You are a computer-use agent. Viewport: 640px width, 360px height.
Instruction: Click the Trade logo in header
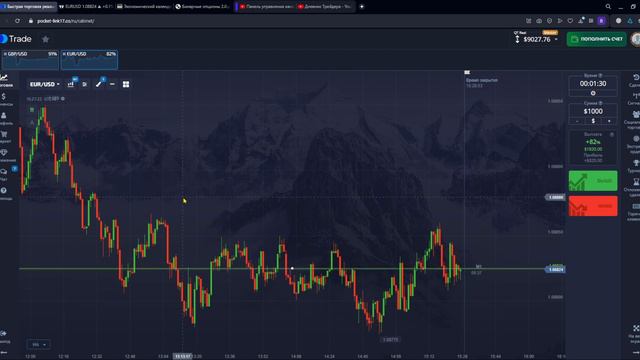[x=16, y=39]
